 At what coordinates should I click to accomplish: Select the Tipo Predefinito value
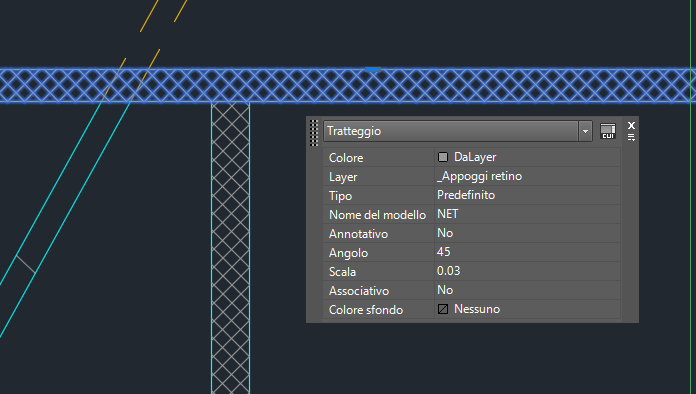click(527, 195)
